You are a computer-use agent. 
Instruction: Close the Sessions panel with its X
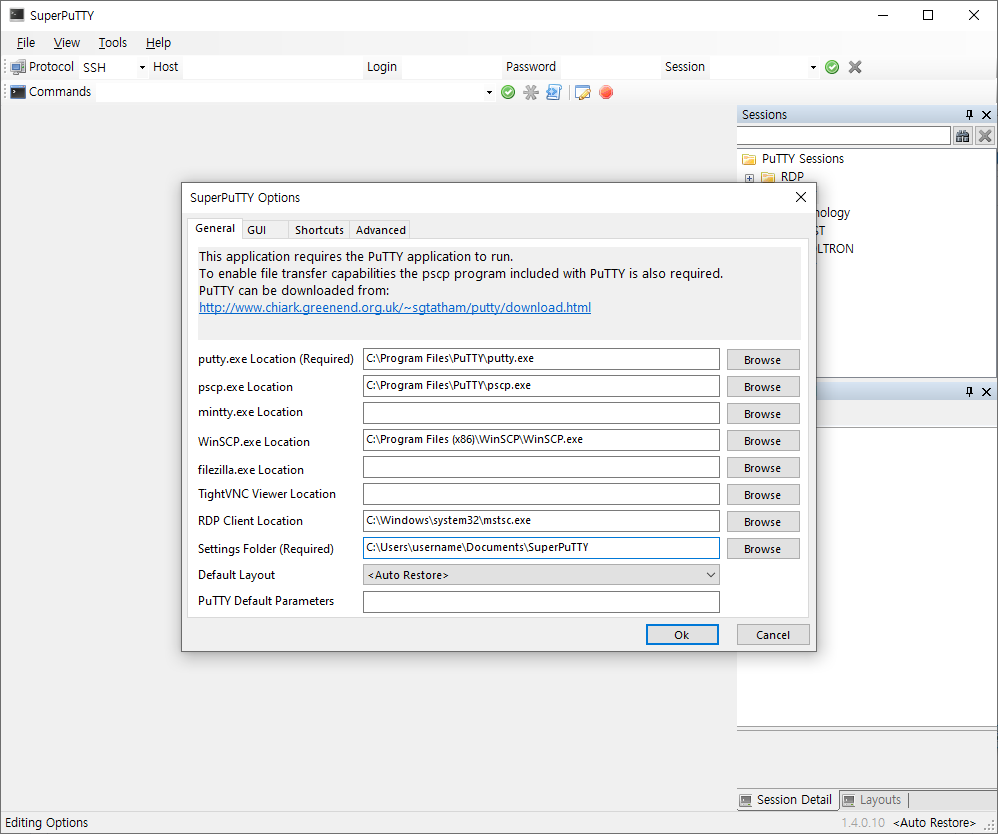[987, 115]
